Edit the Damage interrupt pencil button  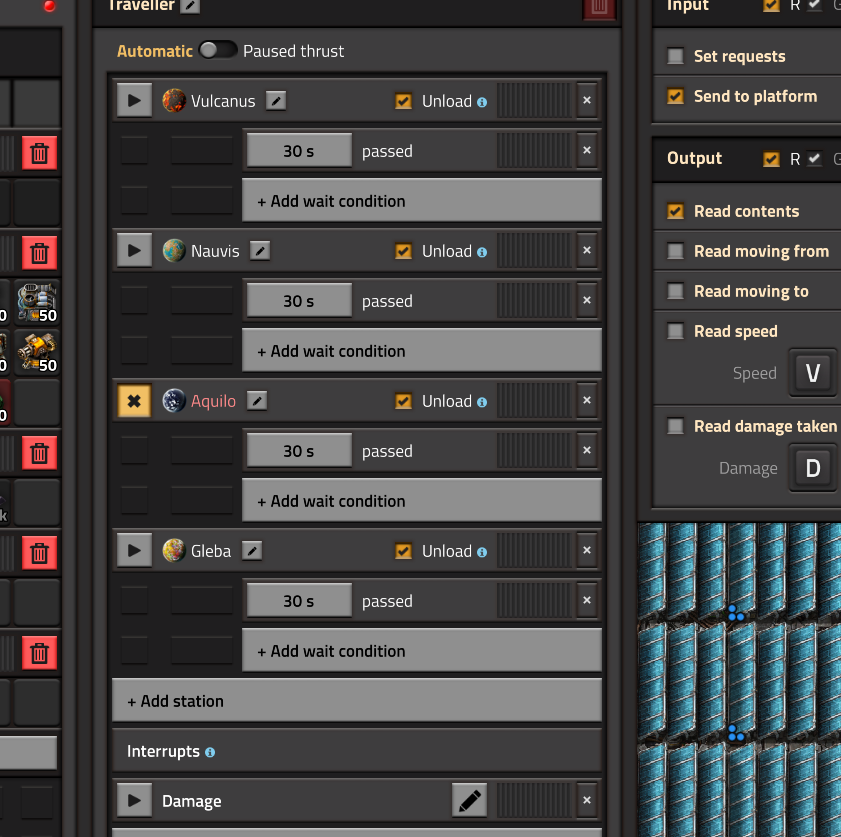tap(469, 800)
